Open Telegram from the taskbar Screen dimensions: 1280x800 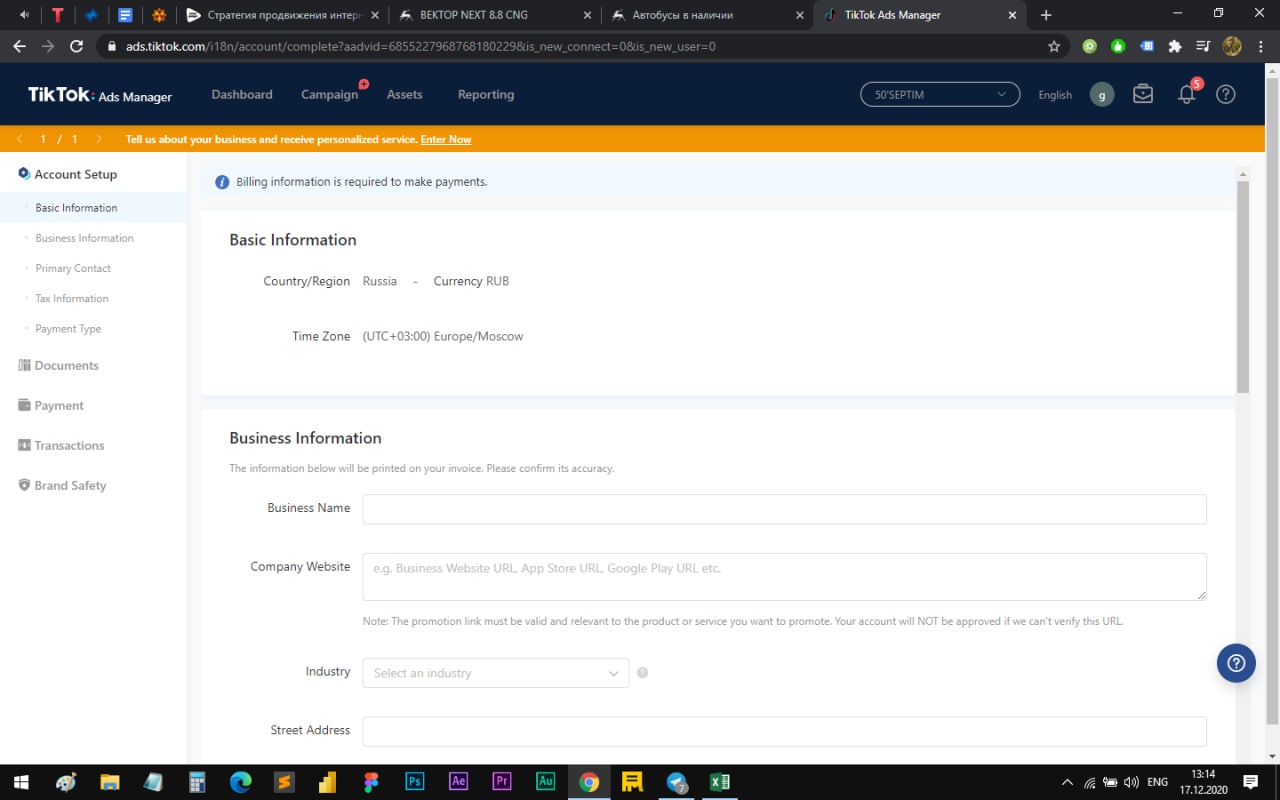[x=677, y=782]
